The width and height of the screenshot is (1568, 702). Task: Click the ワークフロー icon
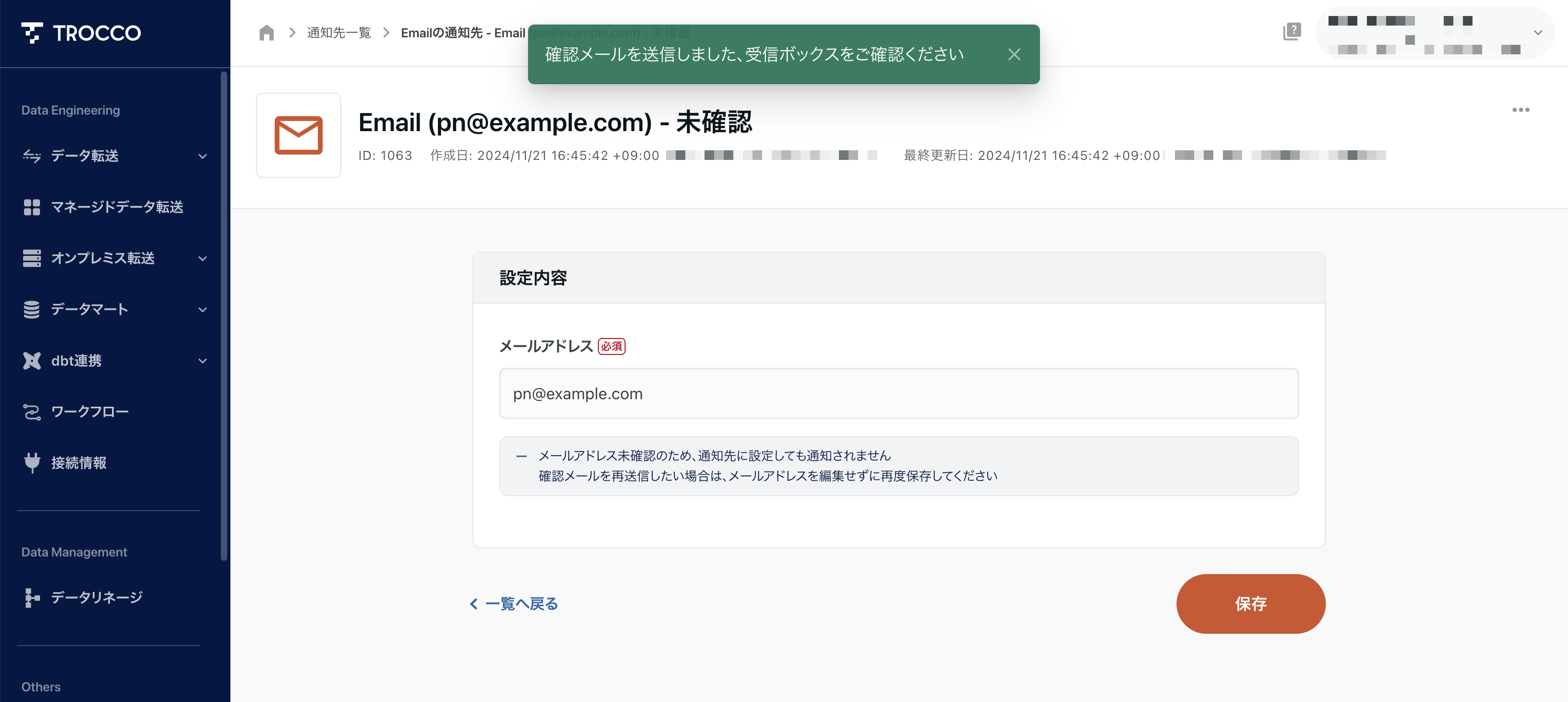pos(31,412)
